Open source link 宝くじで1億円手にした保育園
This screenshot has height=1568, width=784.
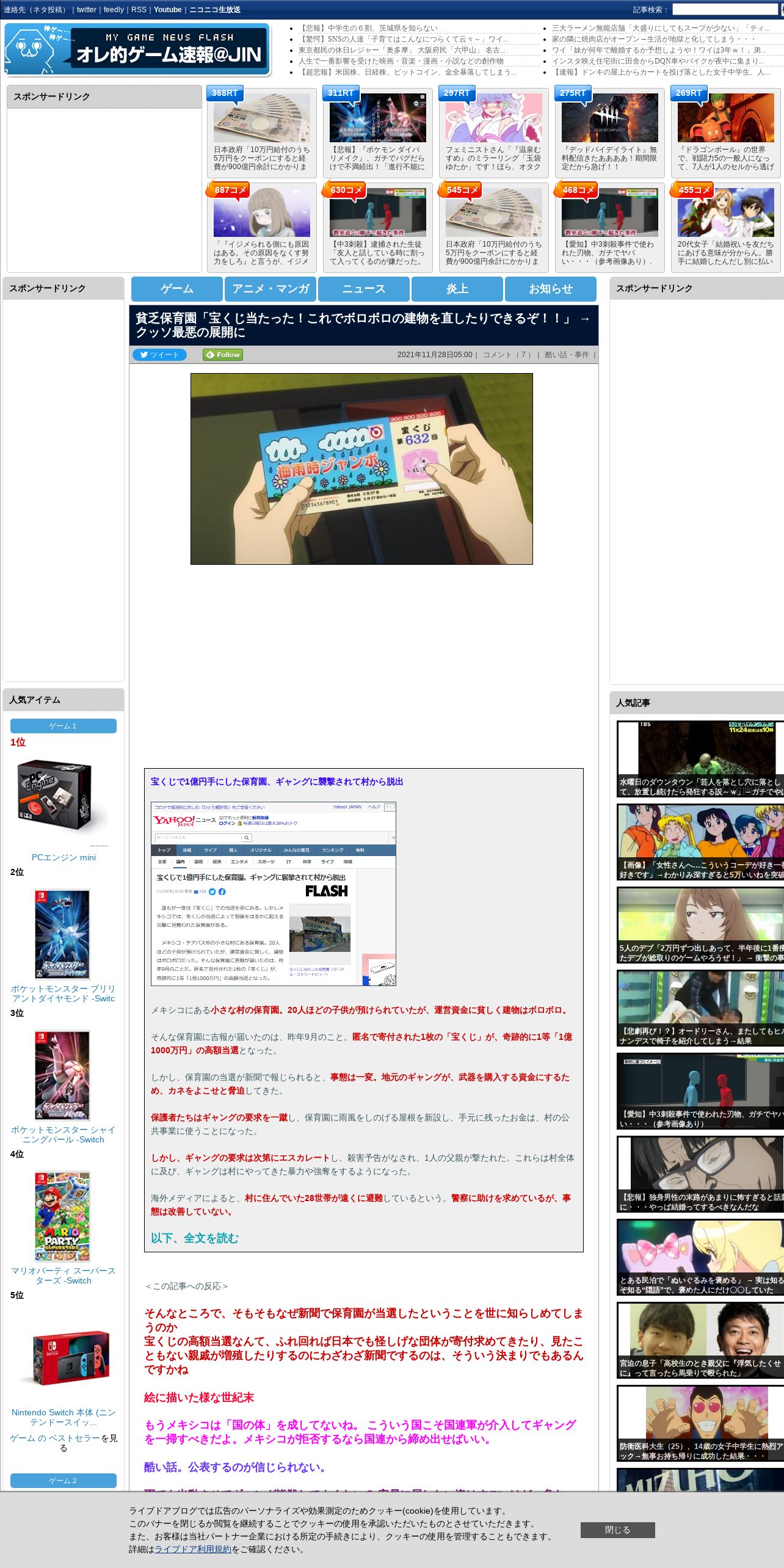[x=277, y=782]
